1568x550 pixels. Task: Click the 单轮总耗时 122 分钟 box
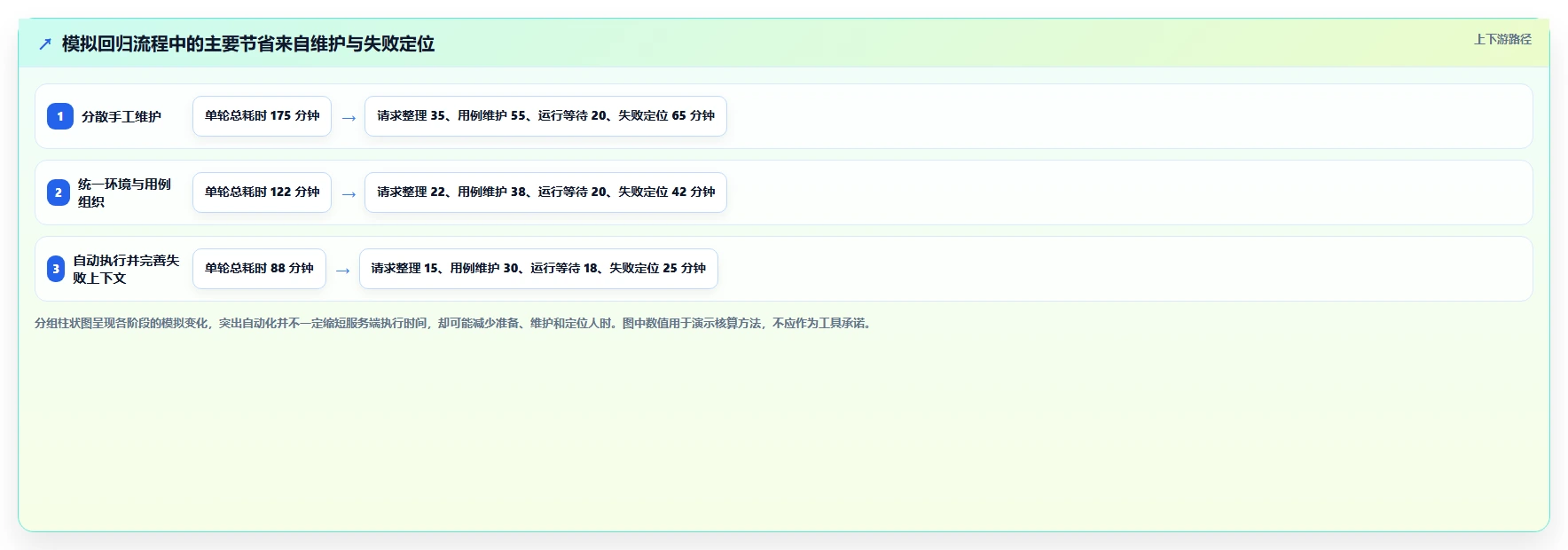coord(262,192)
